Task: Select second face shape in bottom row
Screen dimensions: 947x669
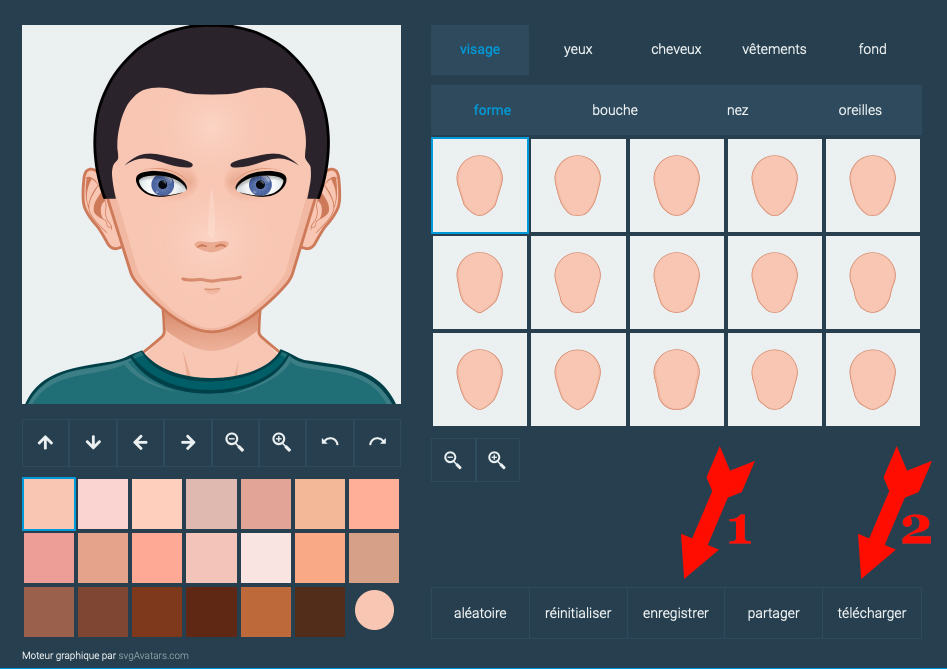Action: [x=578, y=379]
